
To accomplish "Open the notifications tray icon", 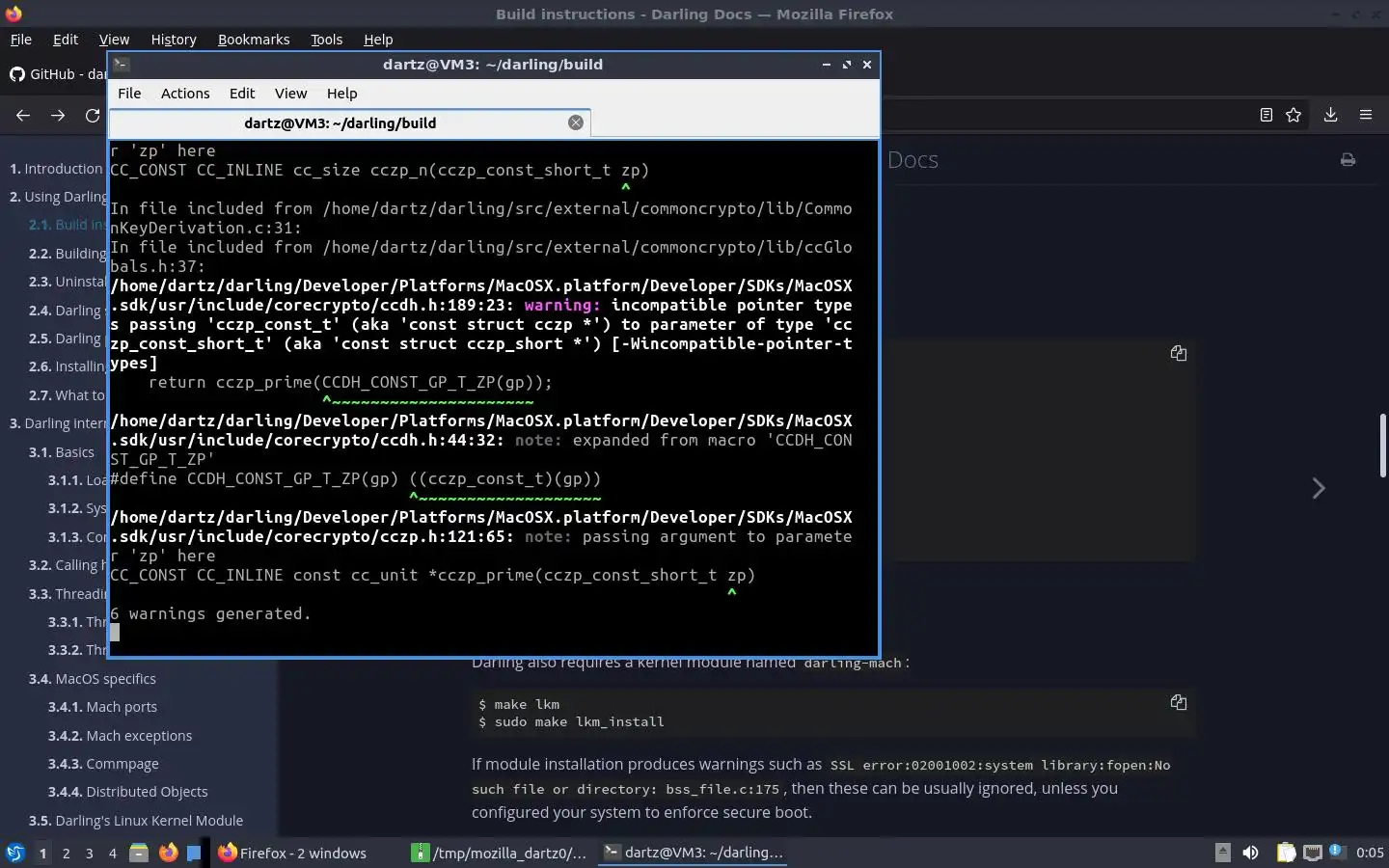I will point(1336,851).
